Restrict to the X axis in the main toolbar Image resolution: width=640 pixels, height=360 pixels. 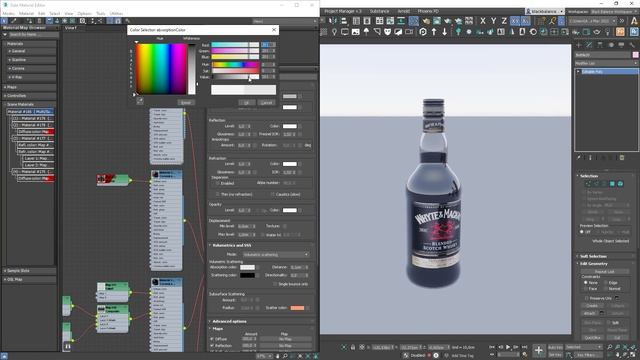(483, 20)
